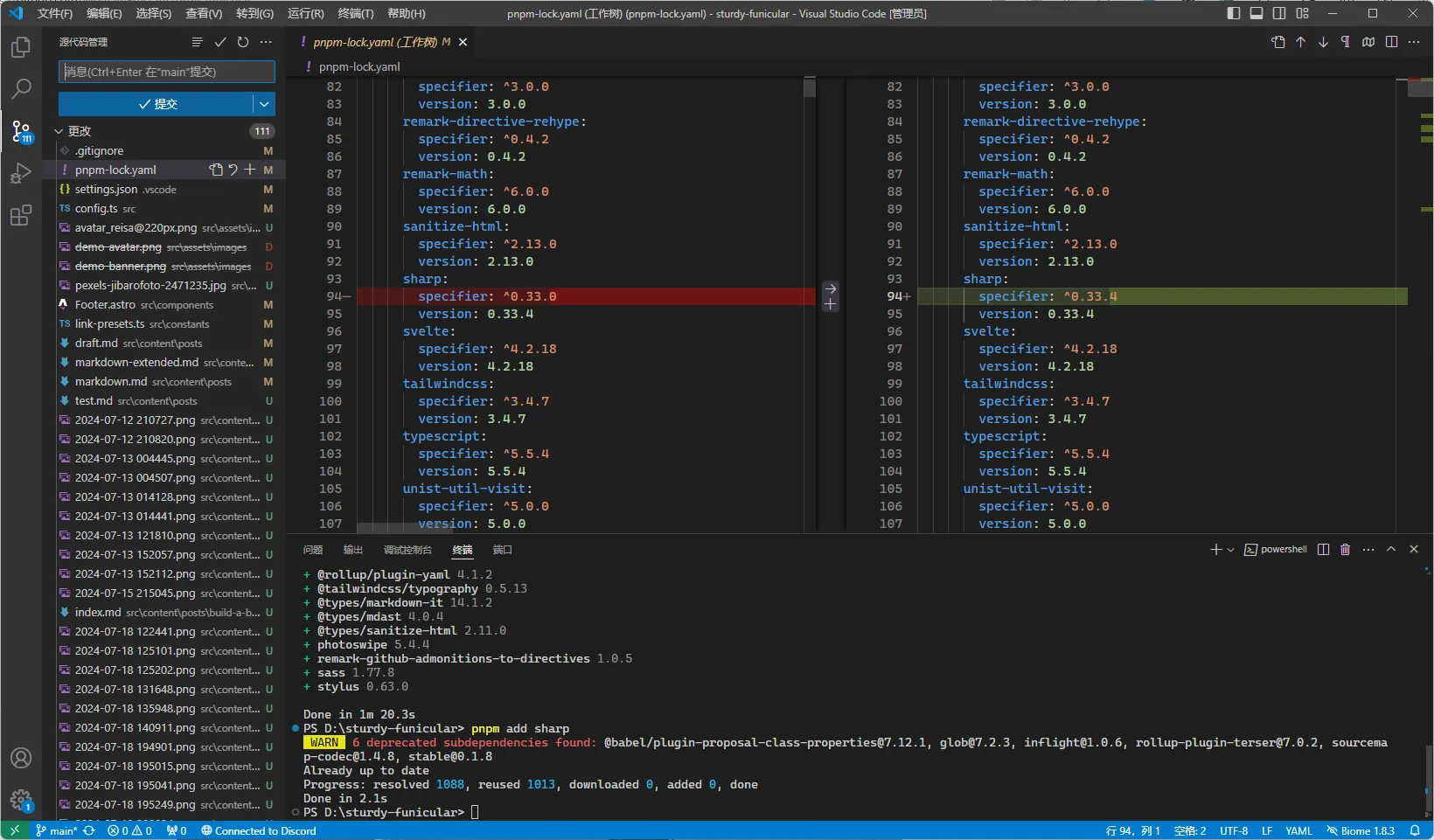1434x840 pixels.
Task: Switch to the 输出 panel tab
Action: 352,550
